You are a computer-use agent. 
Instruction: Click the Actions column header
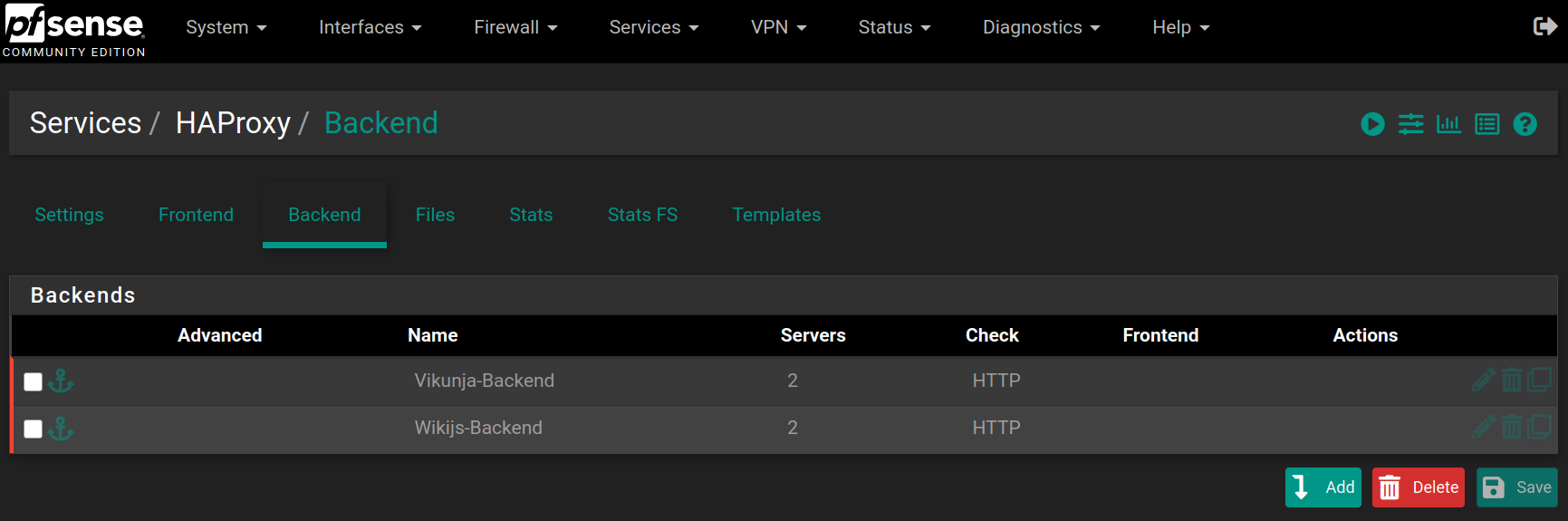point(1365,335)
